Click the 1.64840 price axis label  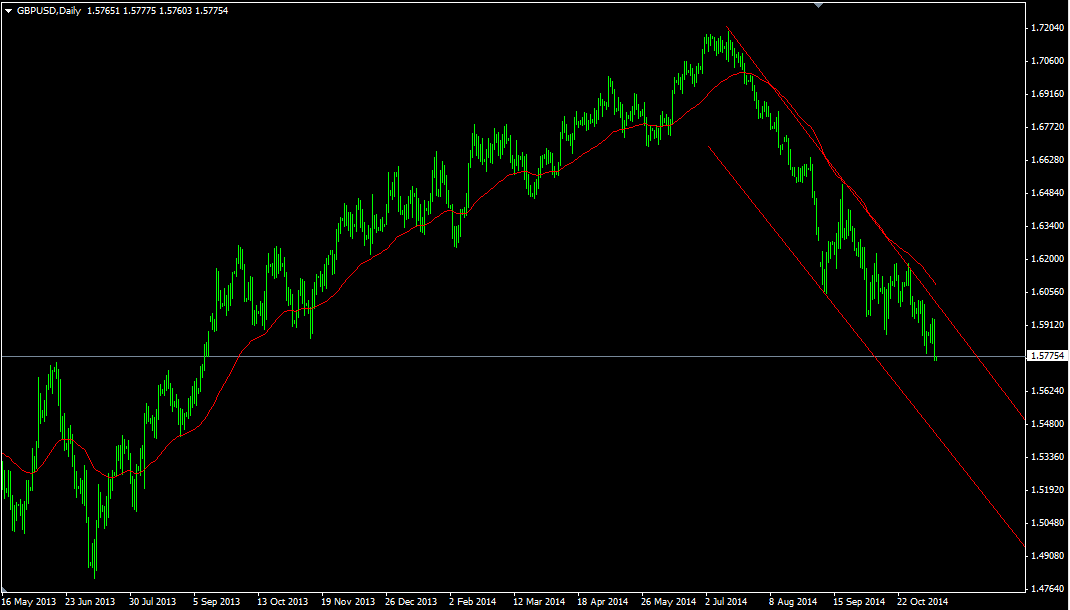pos(1047,192)
